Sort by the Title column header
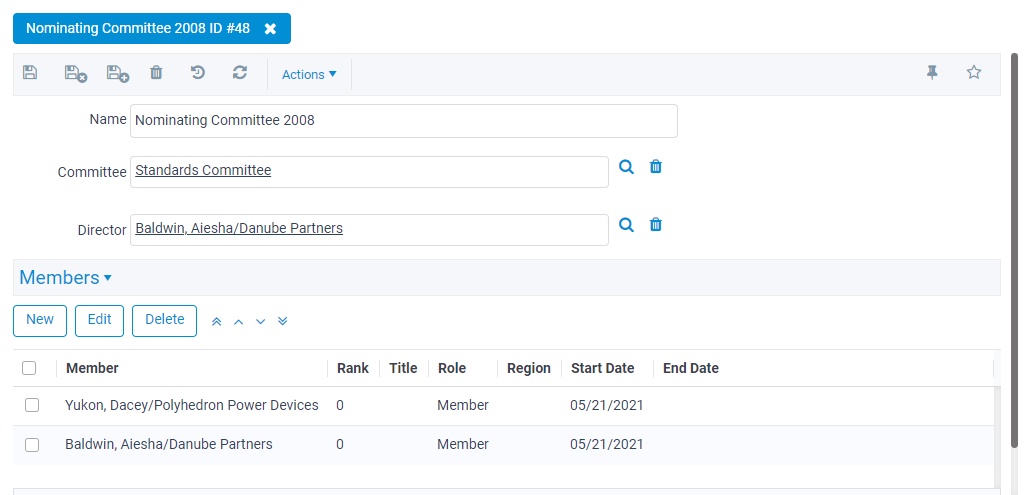 (403, 368)
